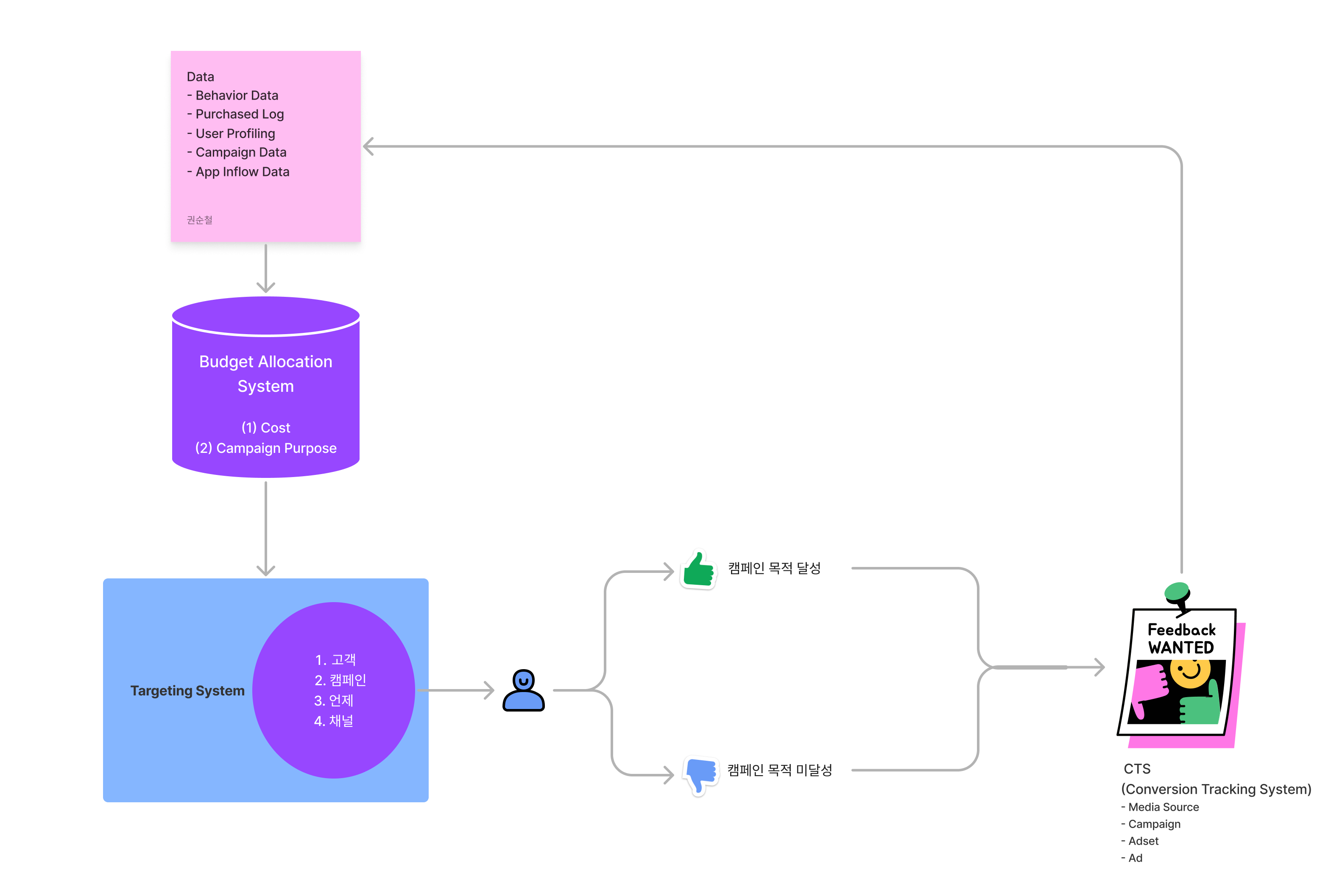The height and width of the screenshot is (896, 1331).
Task: Select the purple Budget Allocation System cylinder
Action: 265,383
